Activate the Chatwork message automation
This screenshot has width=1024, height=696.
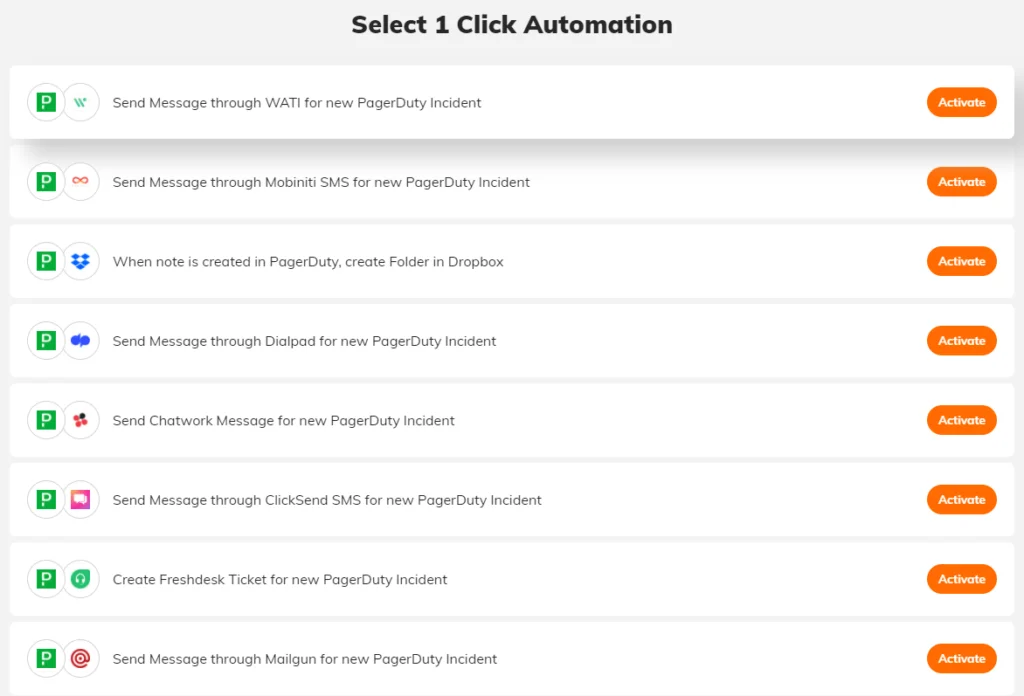pyautogui.click(x=961, y=420)
